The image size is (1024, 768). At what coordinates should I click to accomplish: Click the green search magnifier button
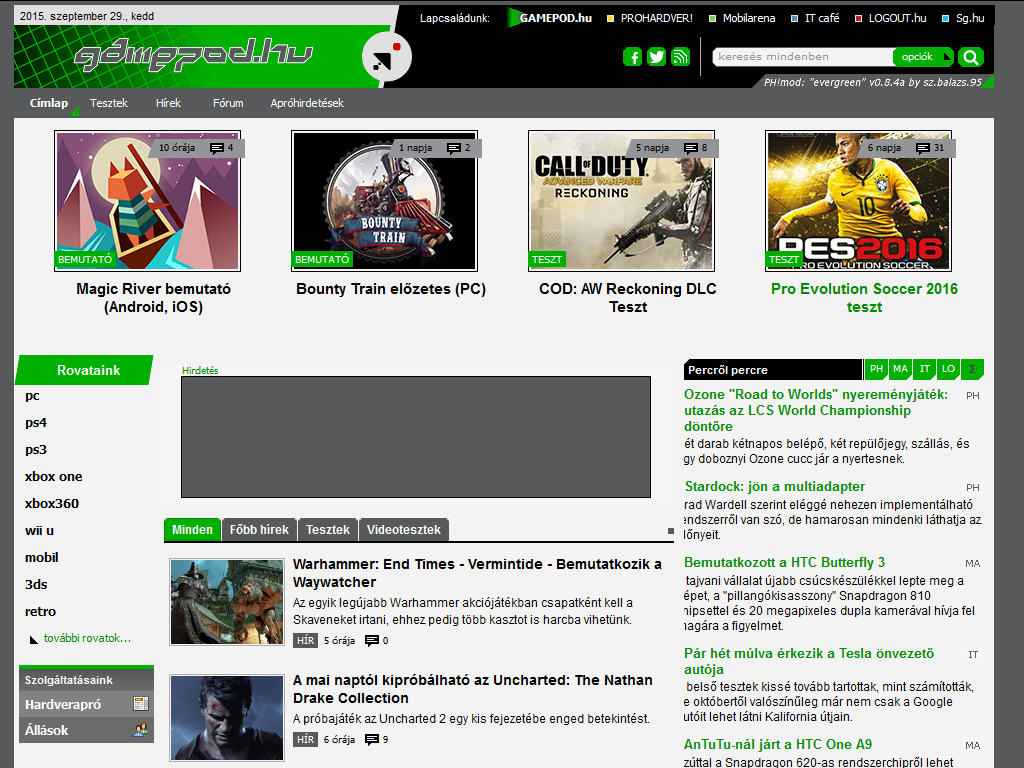point(970,57)
